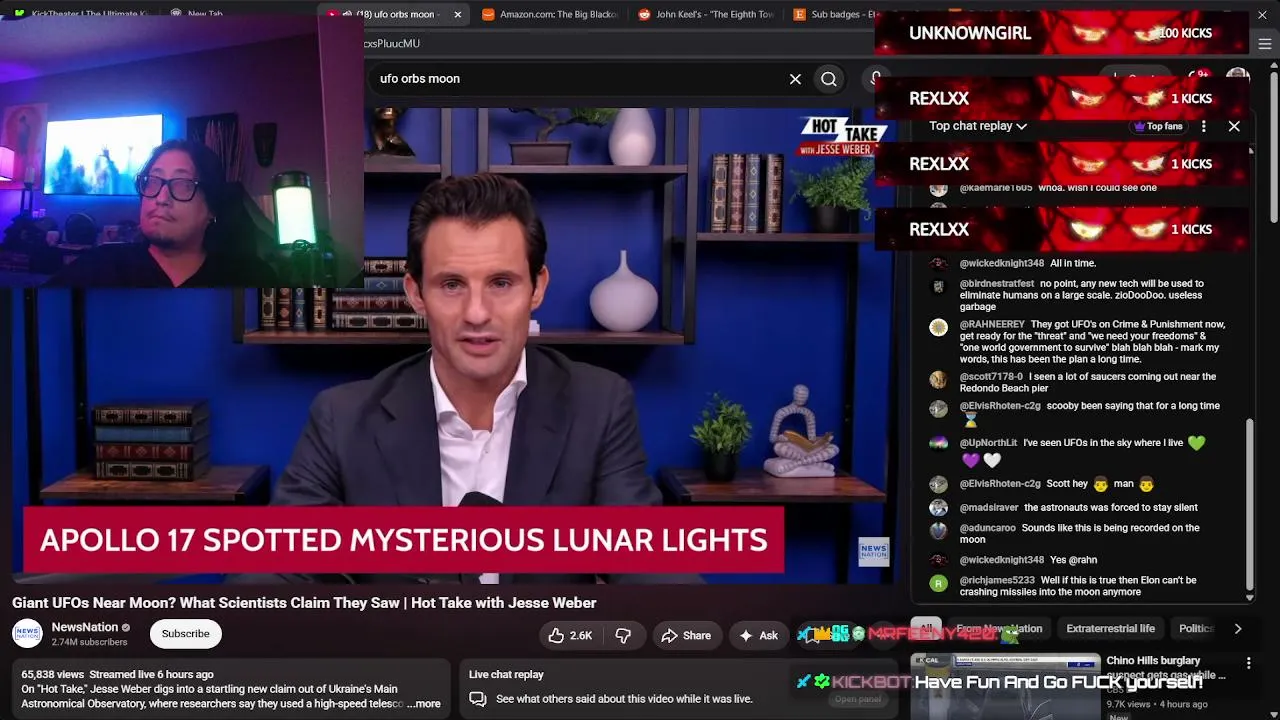Viewport: 1280px width, 720px height.
Task: Click the username @richjames5233 in chat
Action: click(x=997, y=580)
